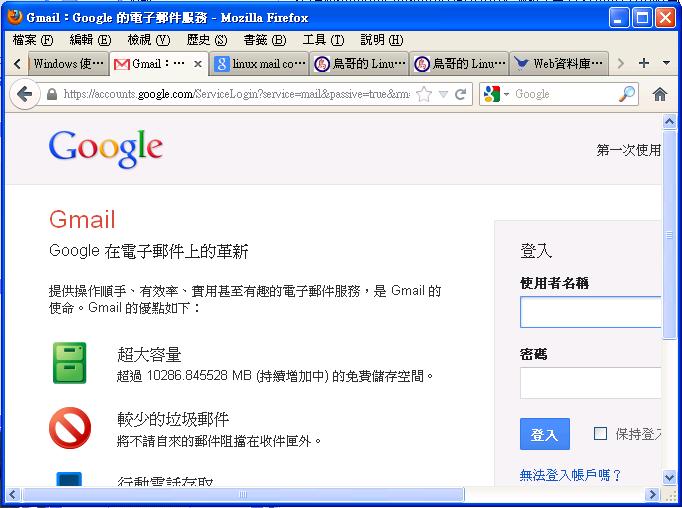Open the 檢視 (V) menu
This screenshot has width=682, height=508.
(x=148, y=40)
